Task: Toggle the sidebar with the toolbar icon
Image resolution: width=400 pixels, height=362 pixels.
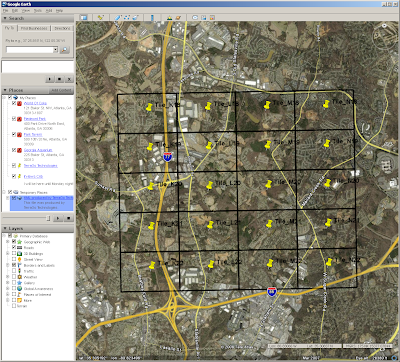Action: coord(84,18)
